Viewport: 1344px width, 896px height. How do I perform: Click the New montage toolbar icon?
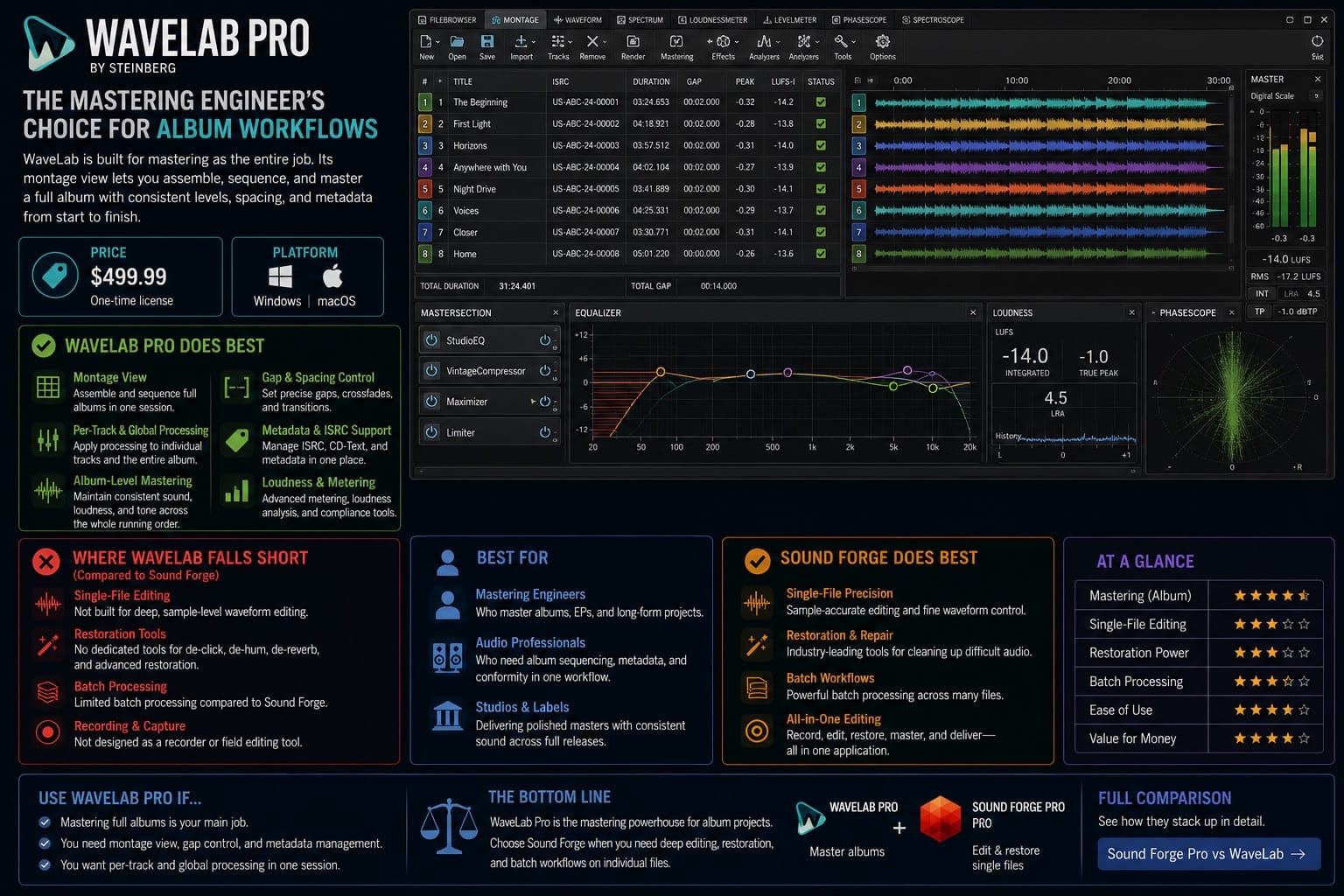click(x=424, y=41)
